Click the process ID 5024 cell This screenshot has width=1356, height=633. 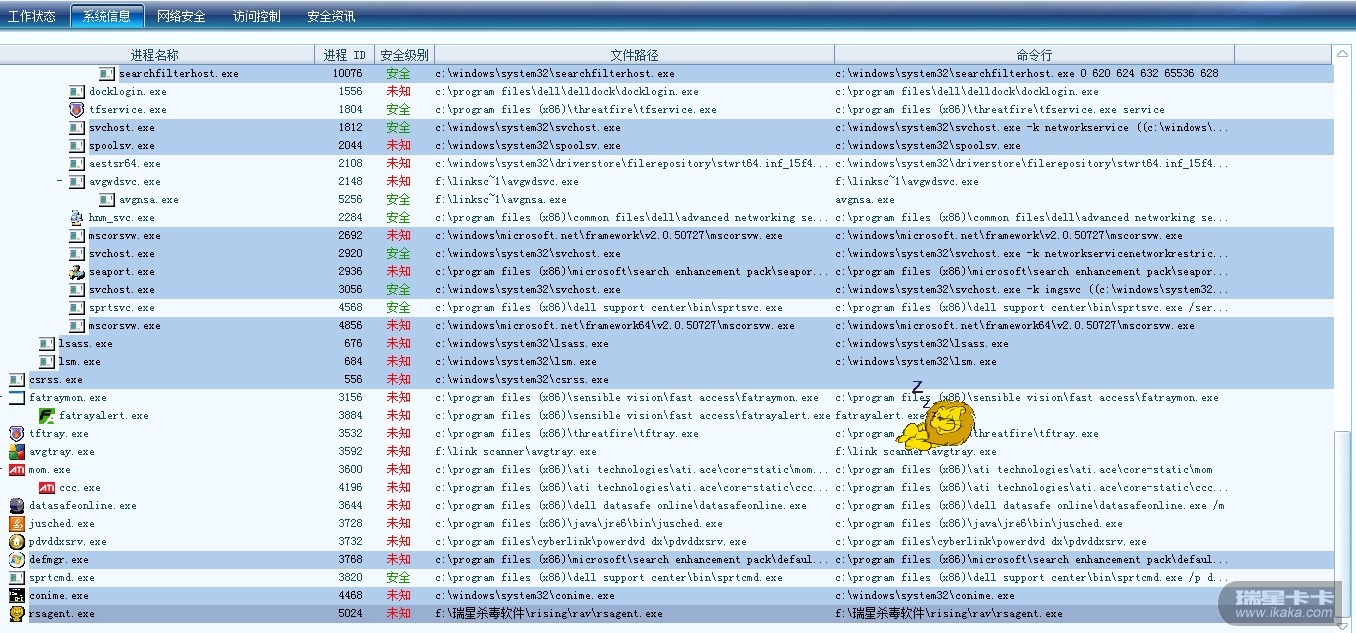click(x=350, y=613)
